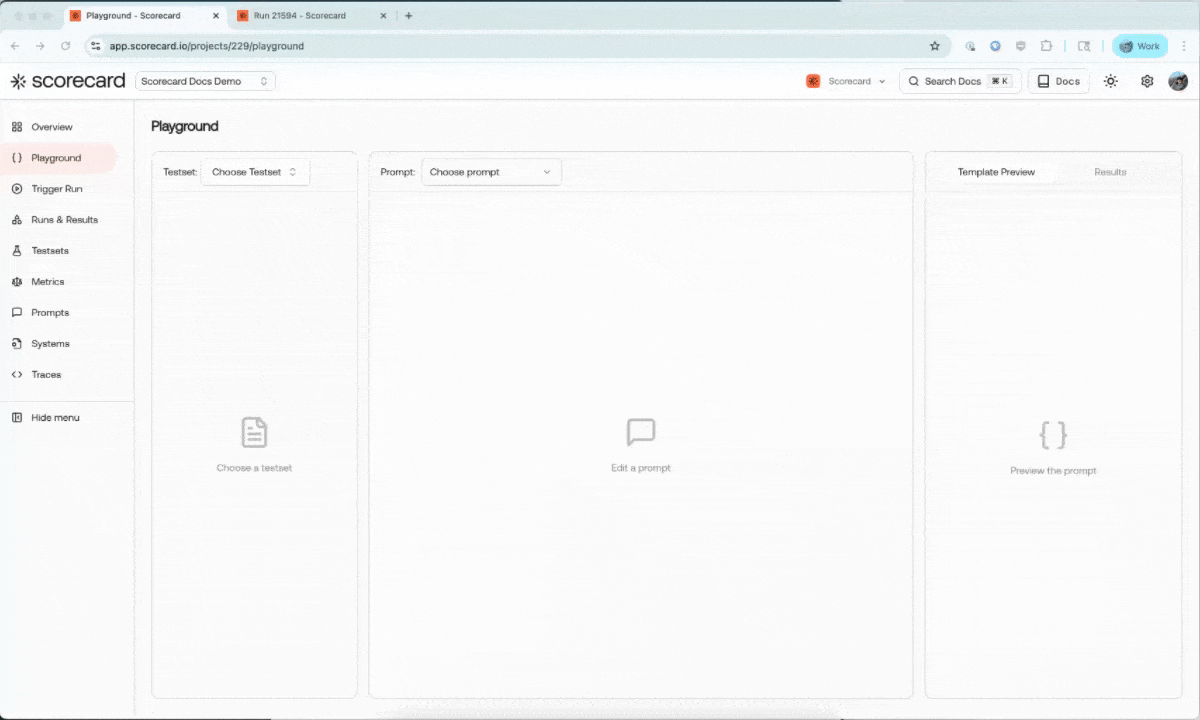Click the Prompts chat bubble icon
The image size is (1200, 720).
pyautogui.click(x=17, y=313)
